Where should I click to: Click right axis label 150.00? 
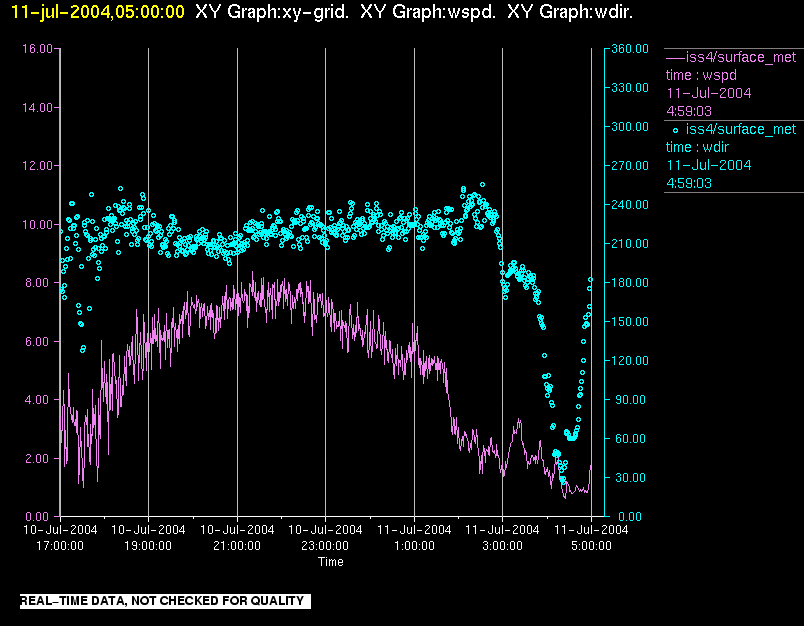630,322
